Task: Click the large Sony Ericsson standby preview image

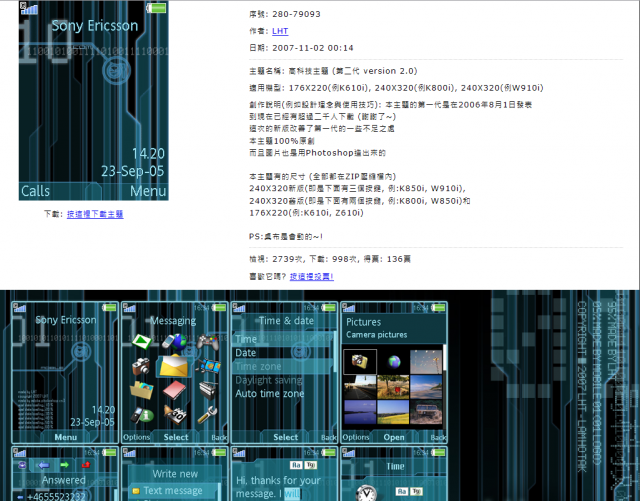Action: (93, 100)
